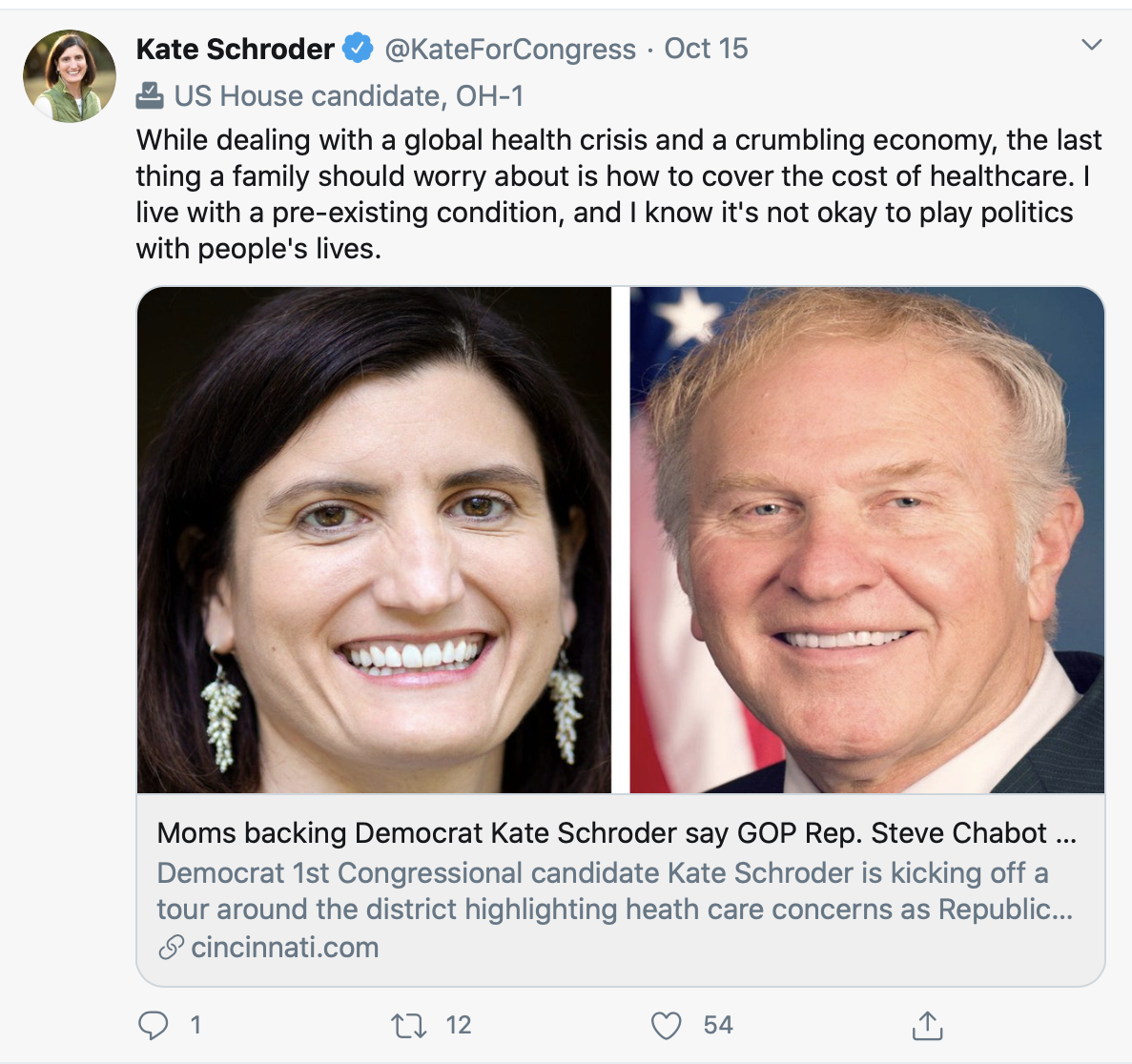Click the blue verified badge

pyautogui.click(x=358, y=48)
